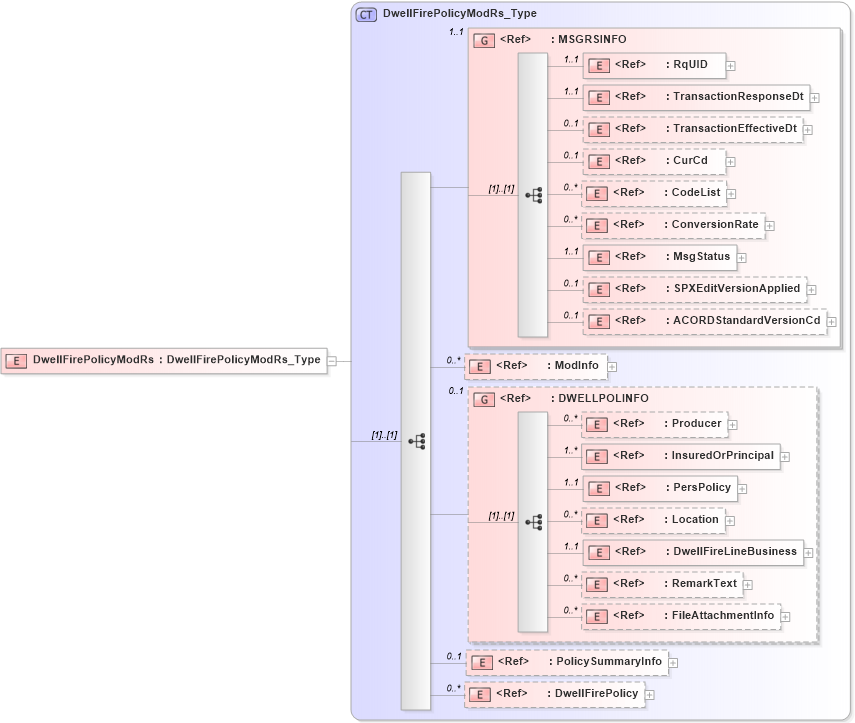Expand the ModInfo element
This screenshot has height=723, width=855.
[x=611, y=366]
